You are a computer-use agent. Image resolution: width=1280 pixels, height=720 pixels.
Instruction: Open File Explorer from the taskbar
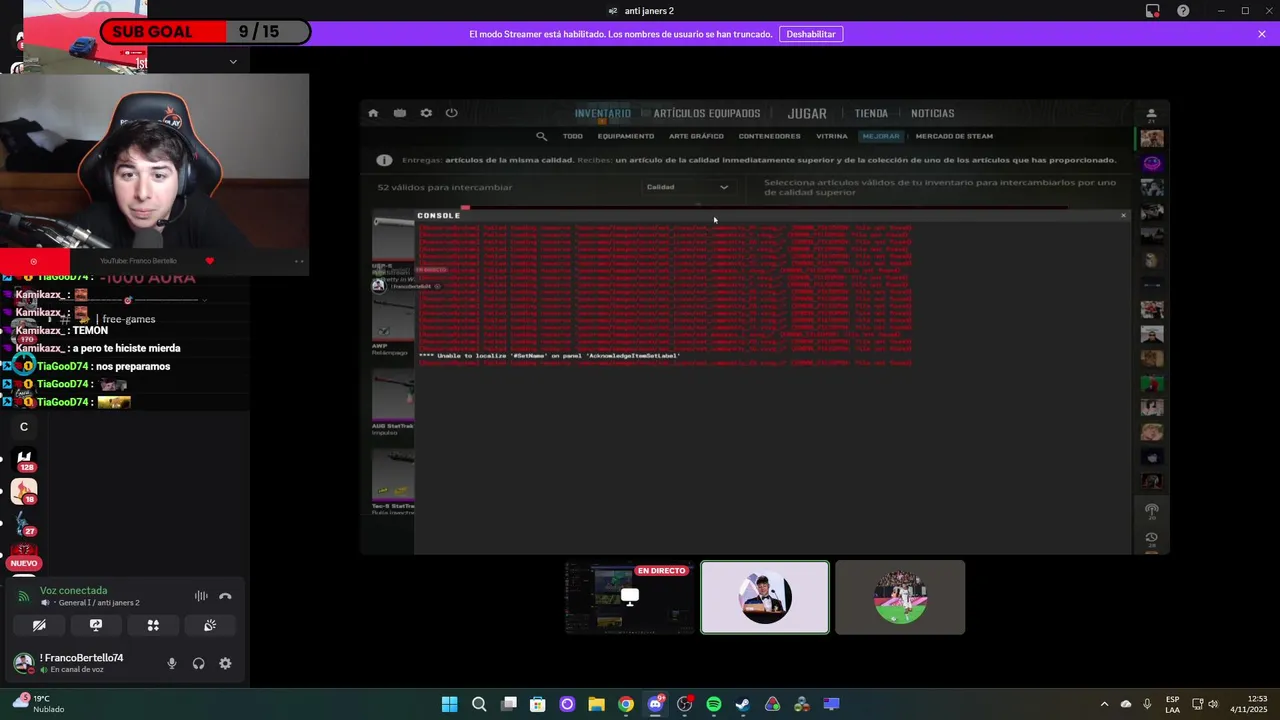pos(596,704)
